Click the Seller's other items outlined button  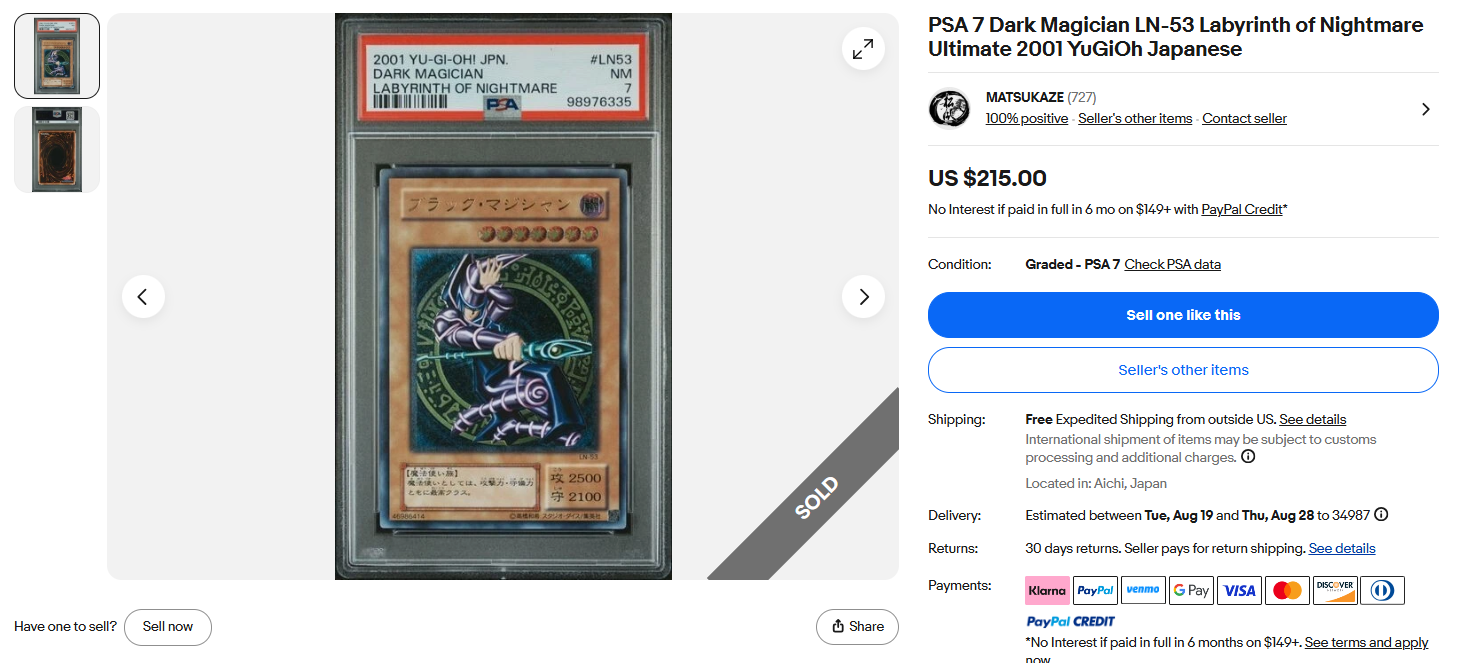[1183, 370]
